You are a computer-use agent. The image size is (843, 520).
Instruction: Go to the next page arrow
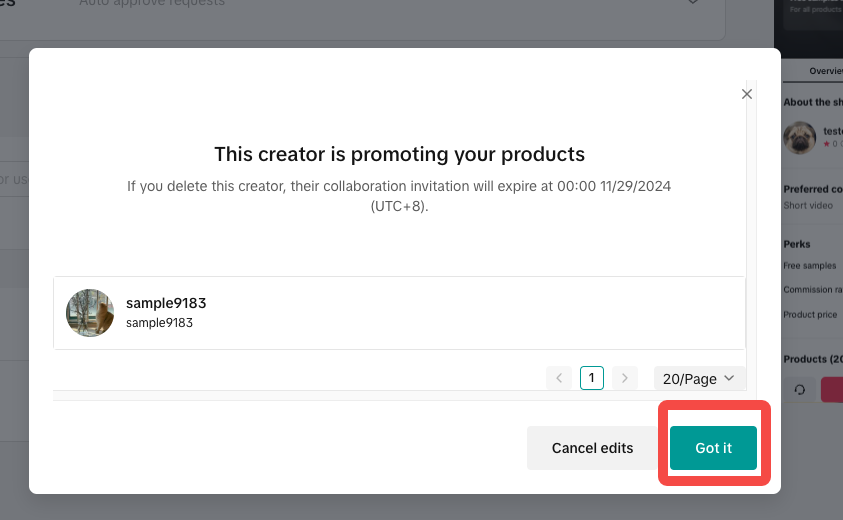(625, 378)
